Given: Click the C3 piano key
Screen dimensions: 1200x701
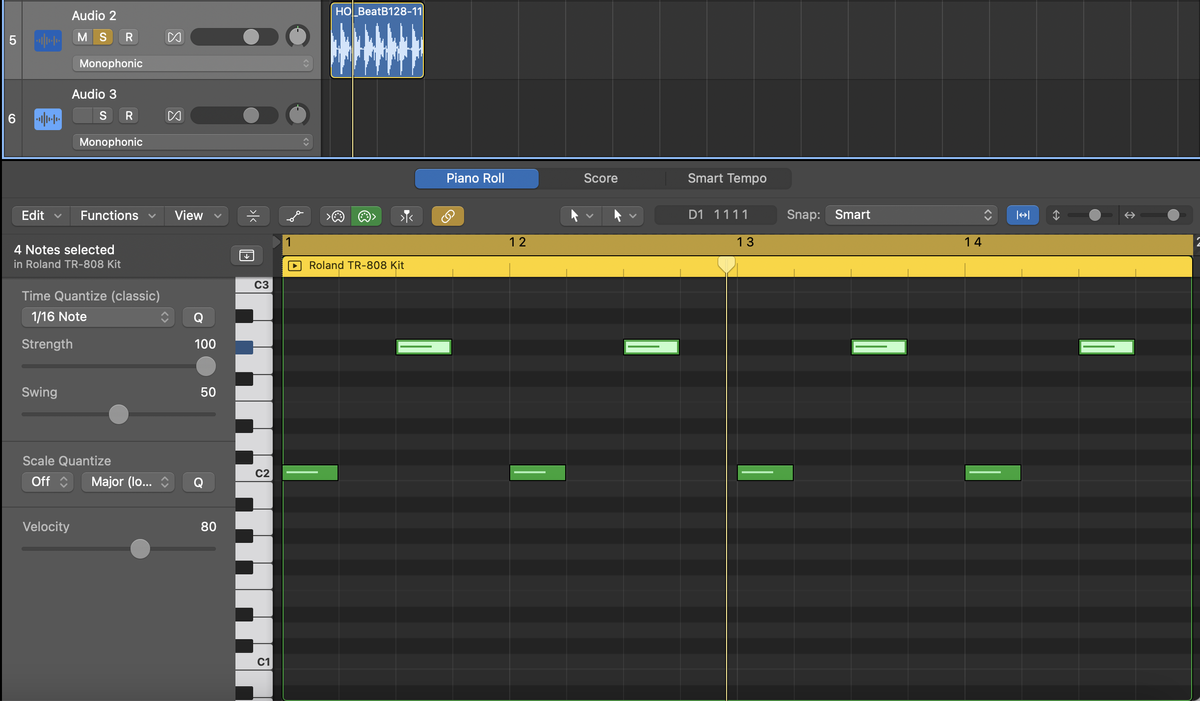Looking at the screenshot, I should point(253,286).
